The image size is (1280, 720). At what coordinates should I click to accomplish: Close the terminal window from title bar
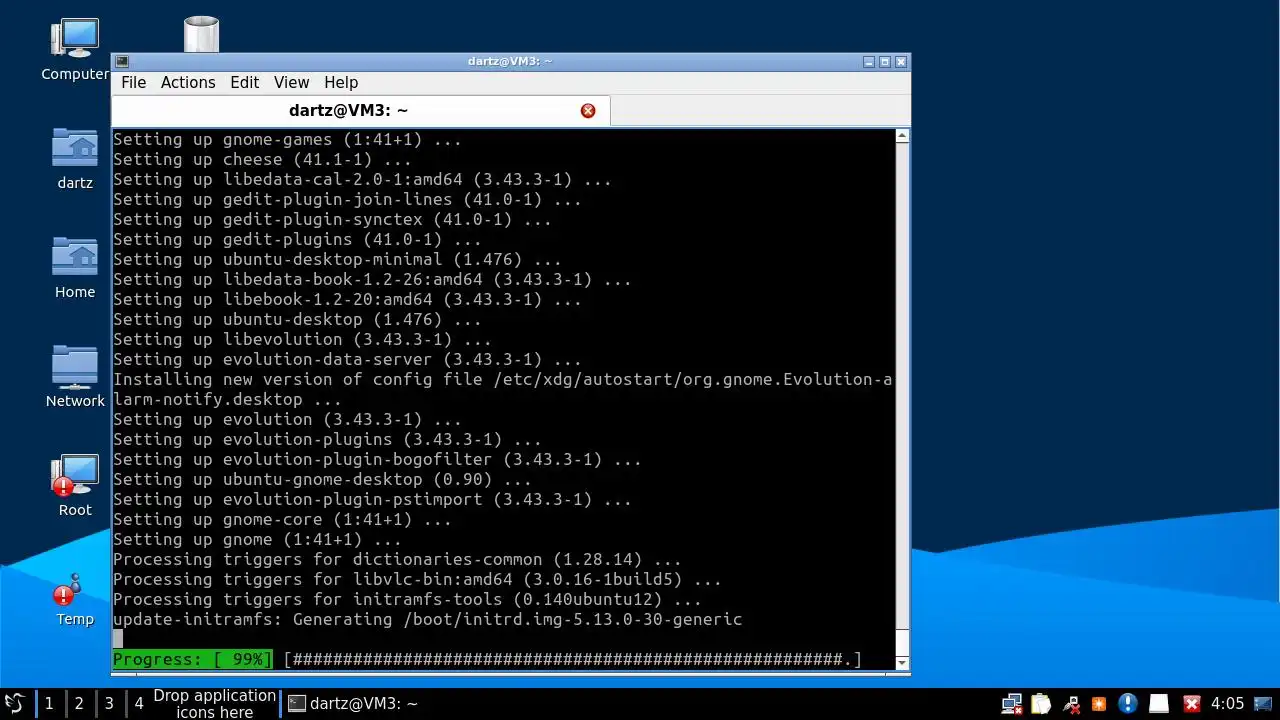901,61
